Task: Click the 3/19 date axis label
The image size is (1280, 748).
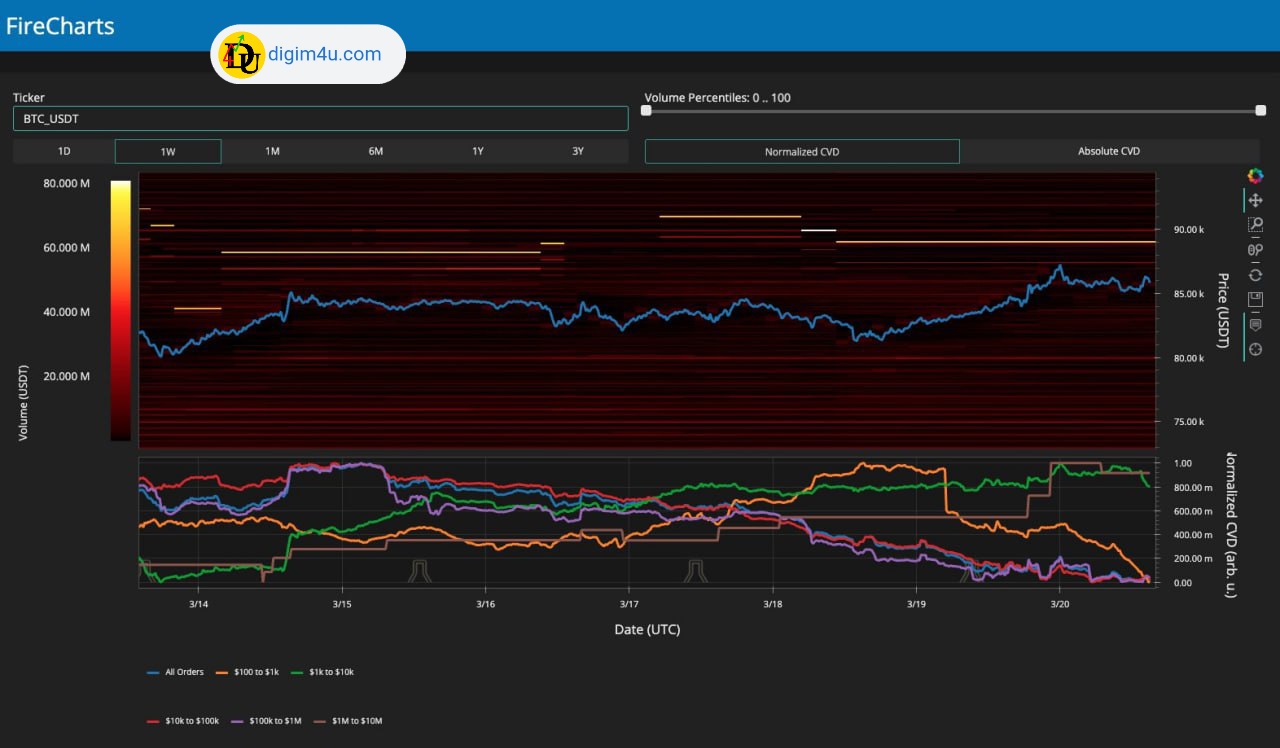Action: [916, 604]
